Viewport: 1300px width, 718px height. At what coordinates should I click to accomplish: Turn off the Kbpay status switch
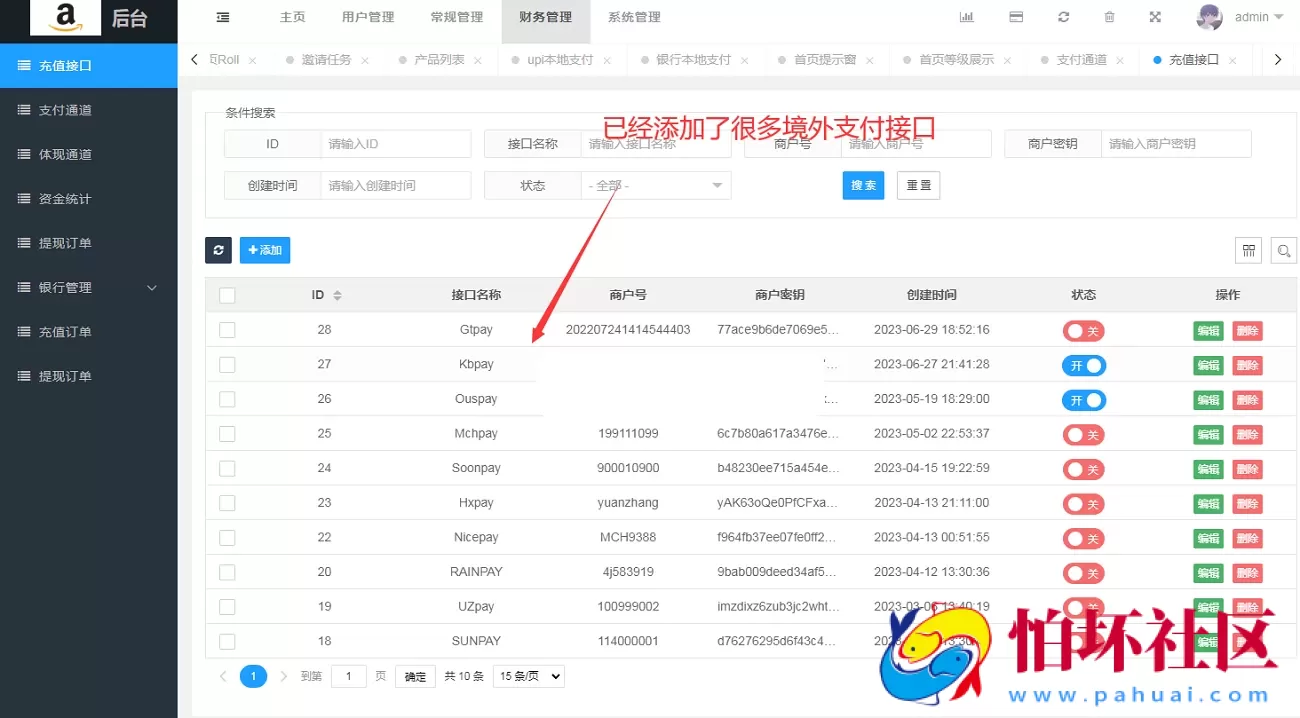pos(1083,365)
